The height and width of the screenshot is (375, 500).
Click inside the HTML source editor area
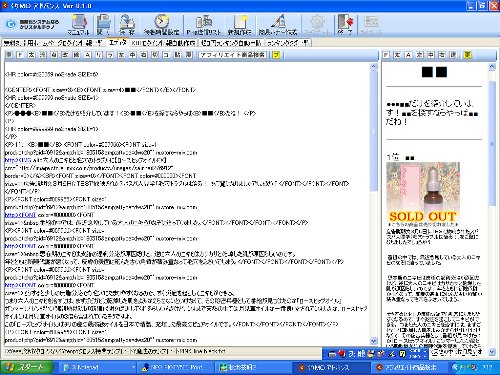(187, 203)
